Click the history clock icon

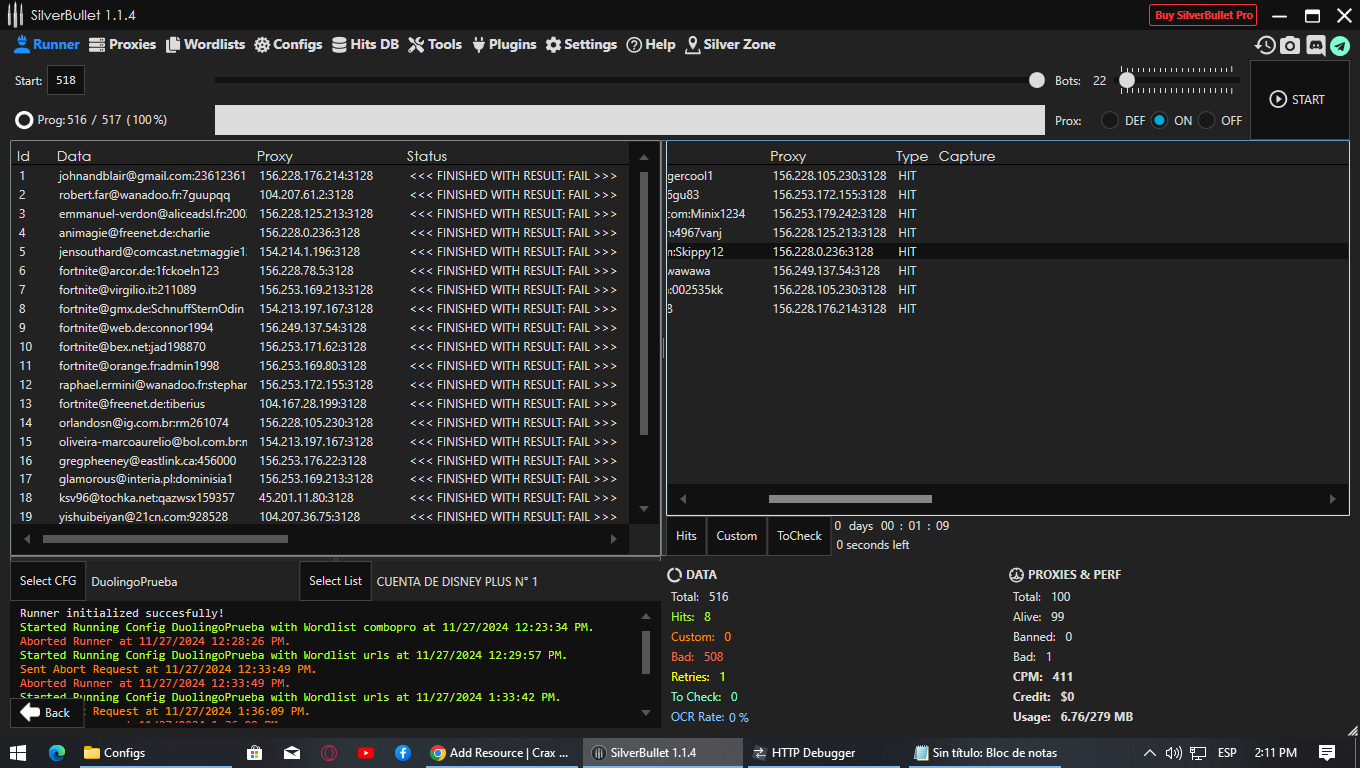click(x=1266, y=45)
